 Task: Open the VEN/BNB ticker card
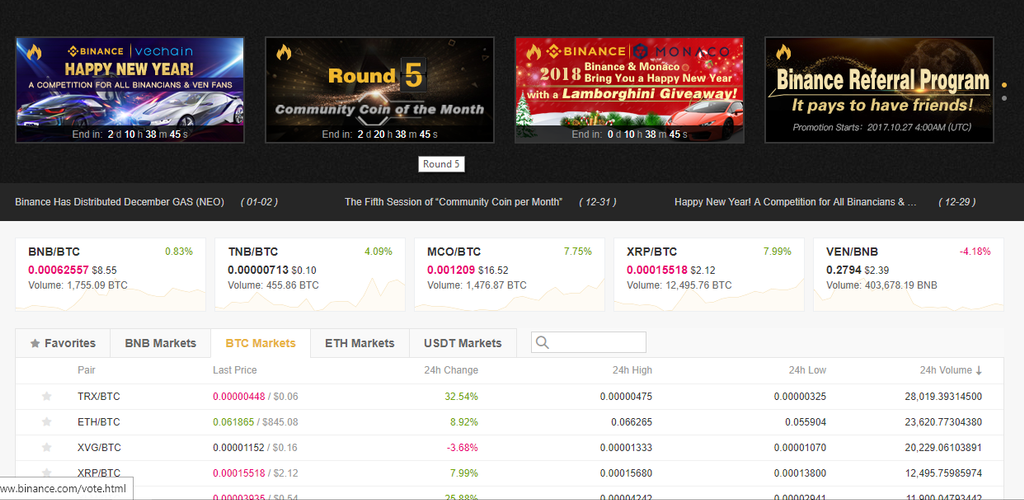click(x=908, y=274)
